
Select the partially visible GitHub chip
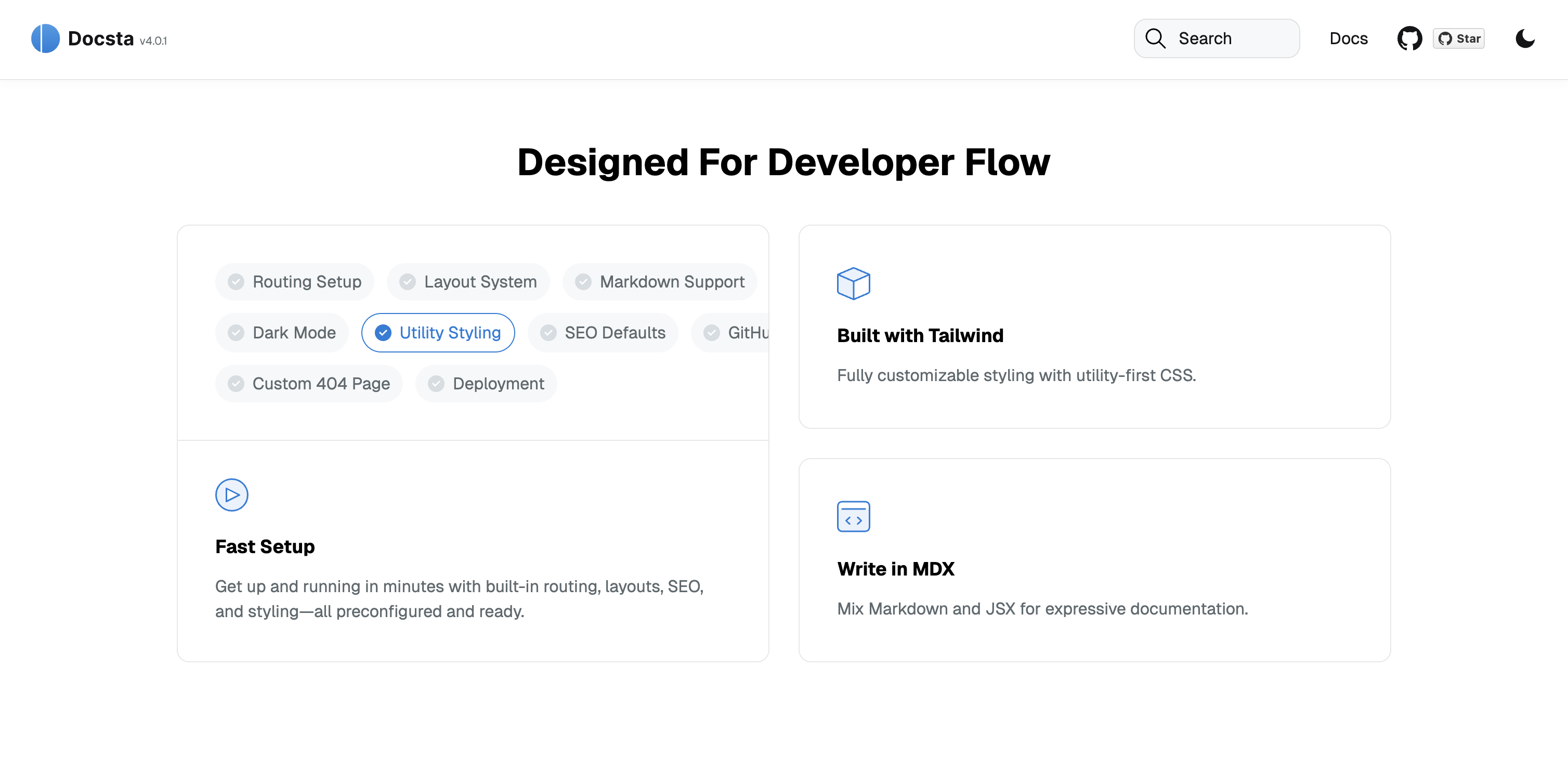click(730, 333)
